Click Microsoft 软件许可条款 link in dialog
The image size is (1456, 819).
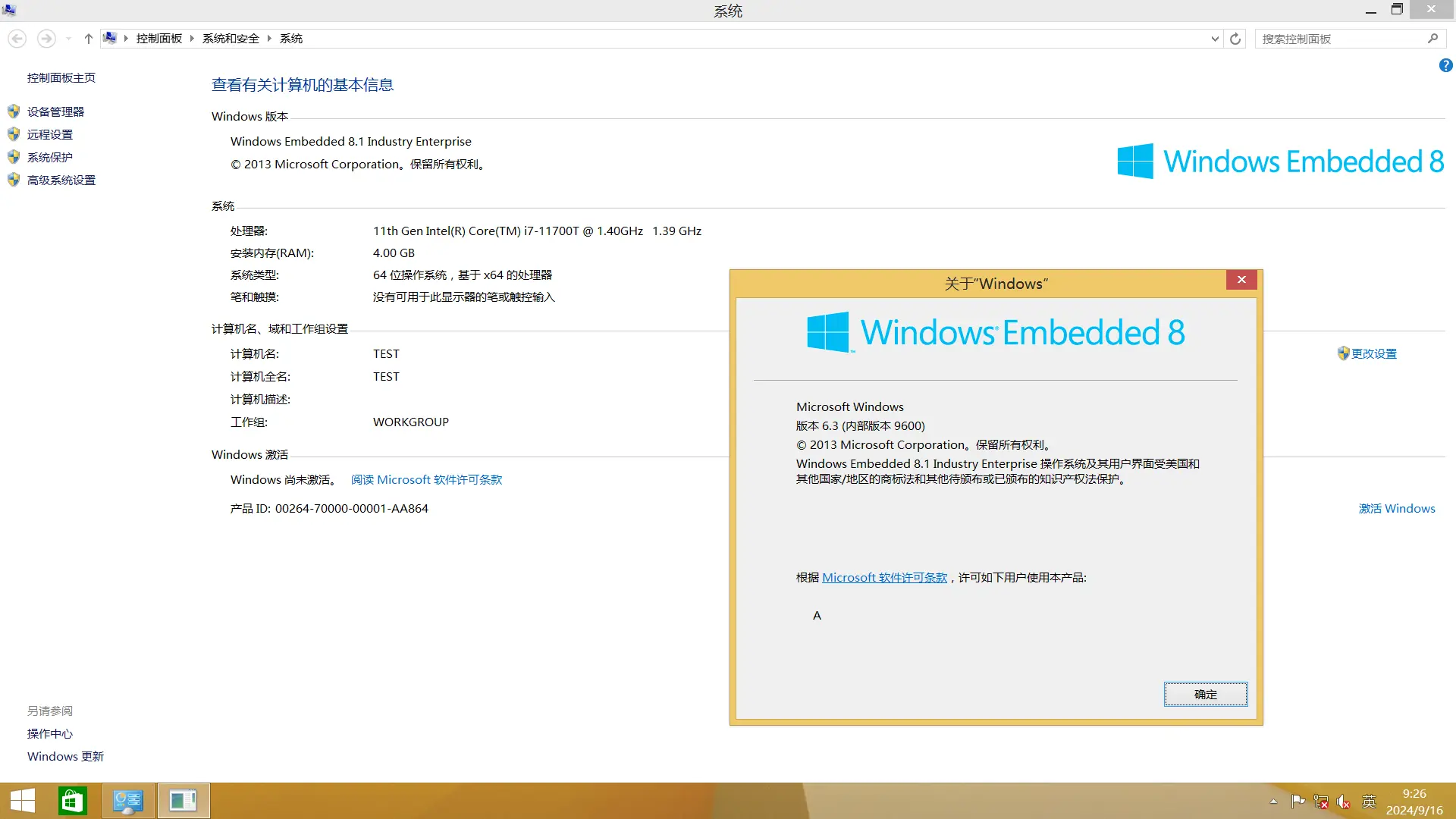[883, 577]
